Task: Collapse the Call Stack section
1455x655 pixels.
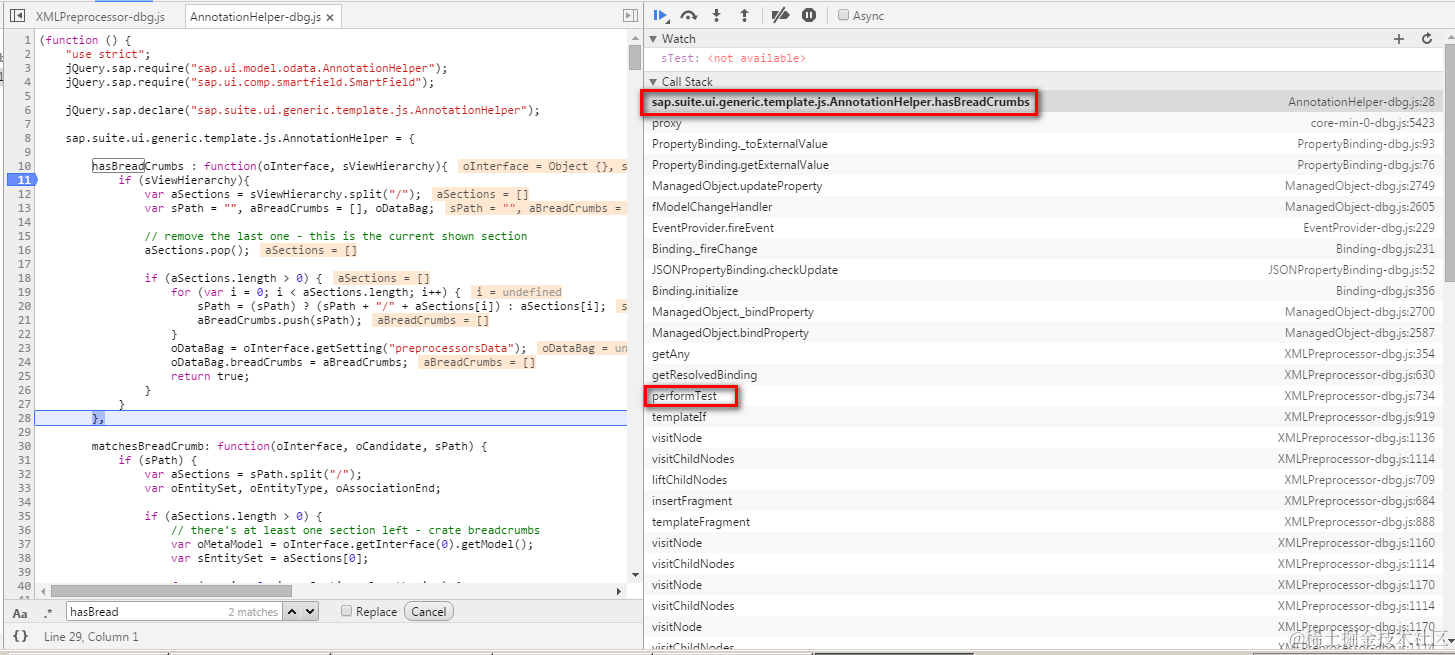Action: [653, 82]
